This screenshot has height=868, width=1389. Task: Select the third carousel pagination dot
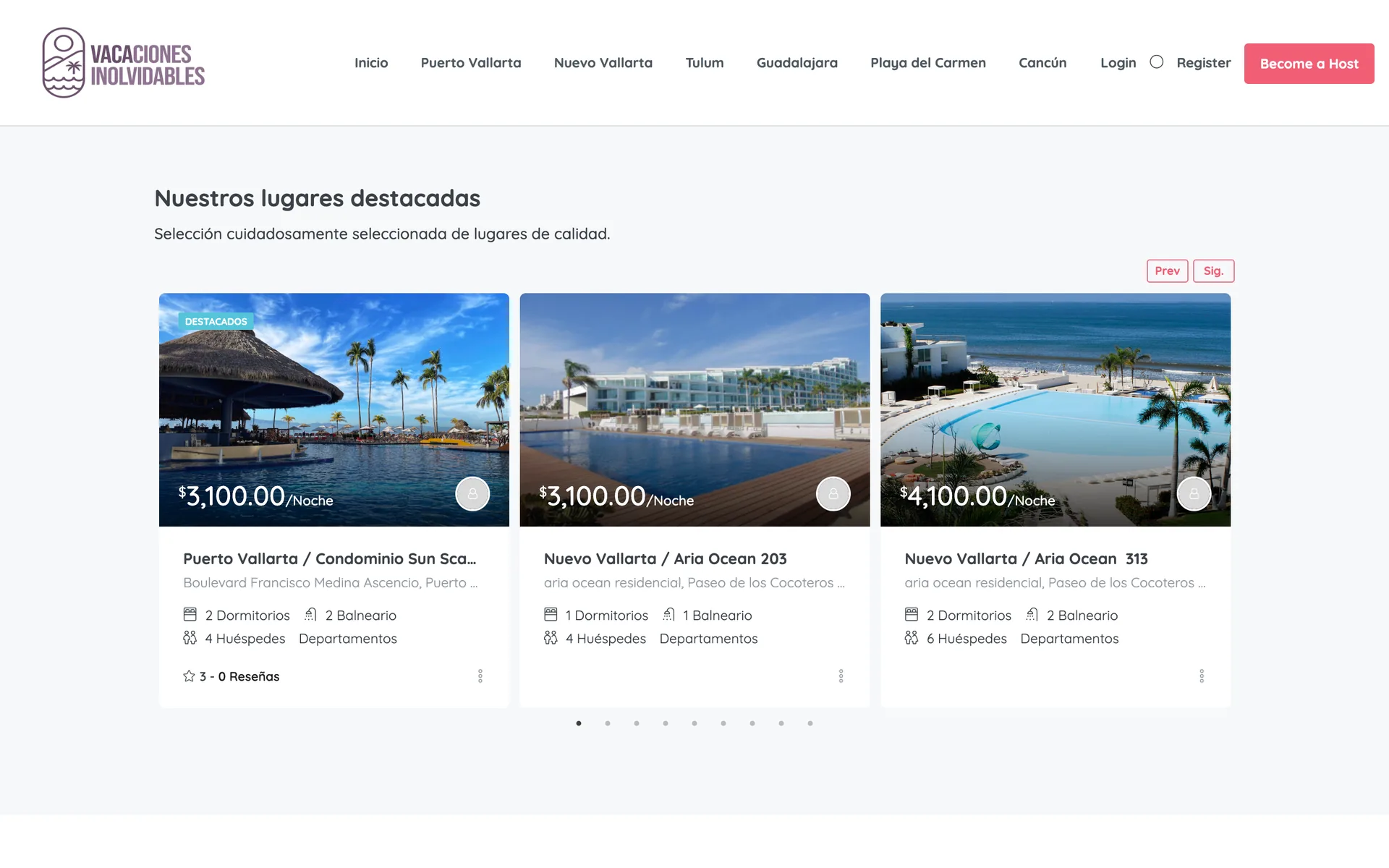click(637, 723)
